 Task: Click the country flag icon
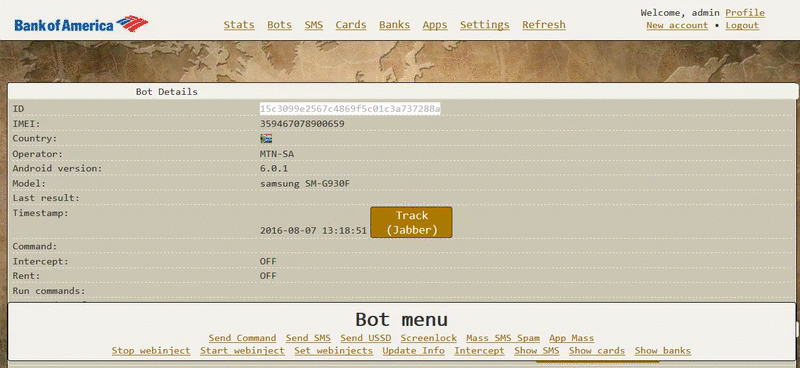pos(266,138)
